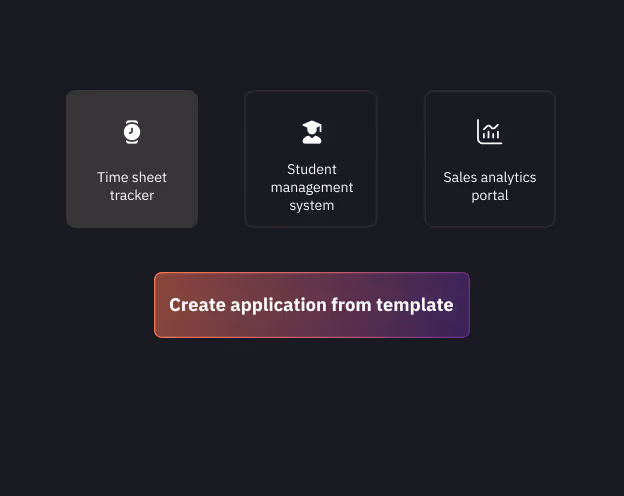Select the Time sheet tracker template card
The image size is (624, 496).
pos(132,159)
